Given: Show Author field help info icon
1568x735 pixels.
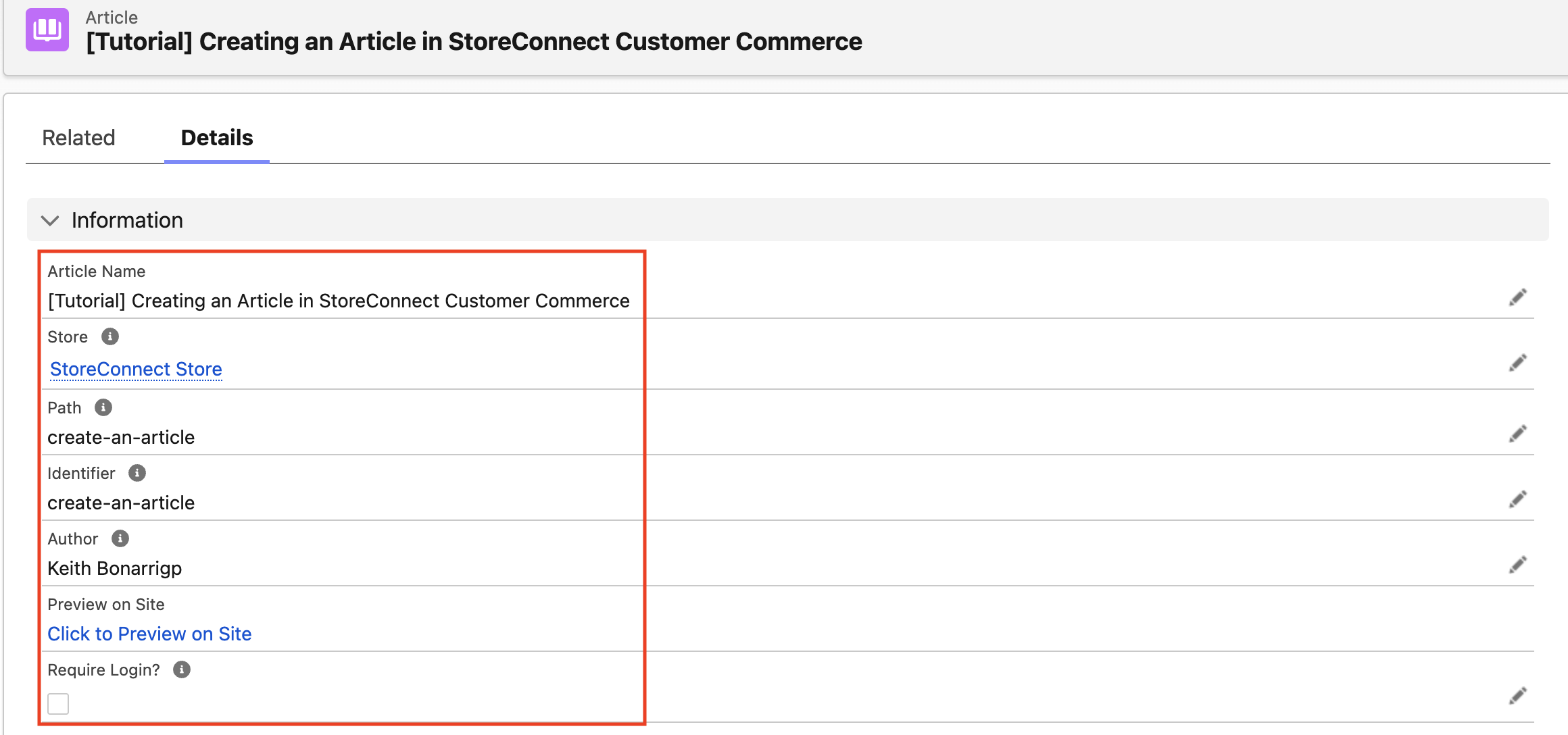Looking at the screenshot, I should click(120, 538).
